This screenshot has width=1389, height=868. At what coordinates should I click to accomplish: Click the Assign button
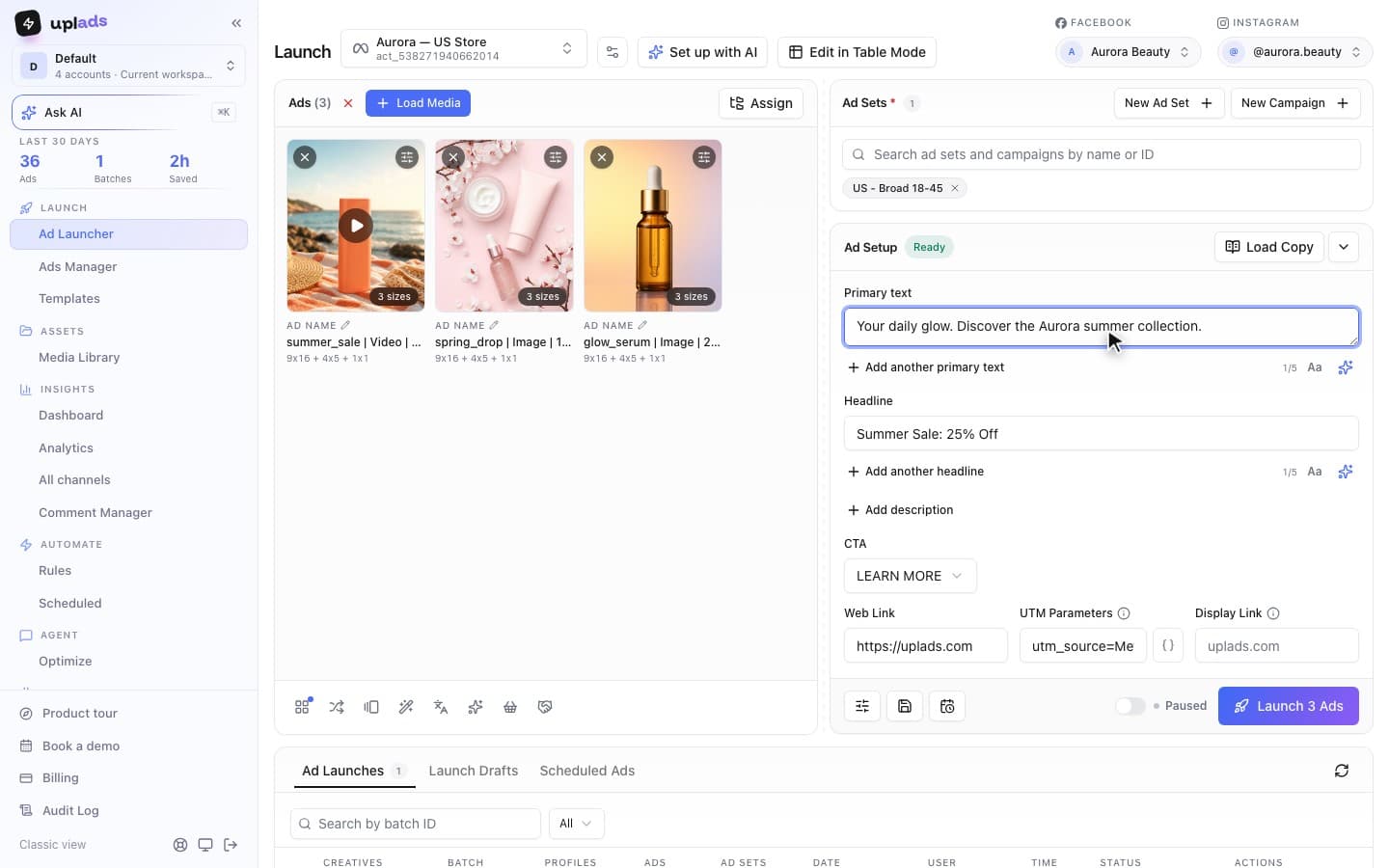(x=761, y=103)
